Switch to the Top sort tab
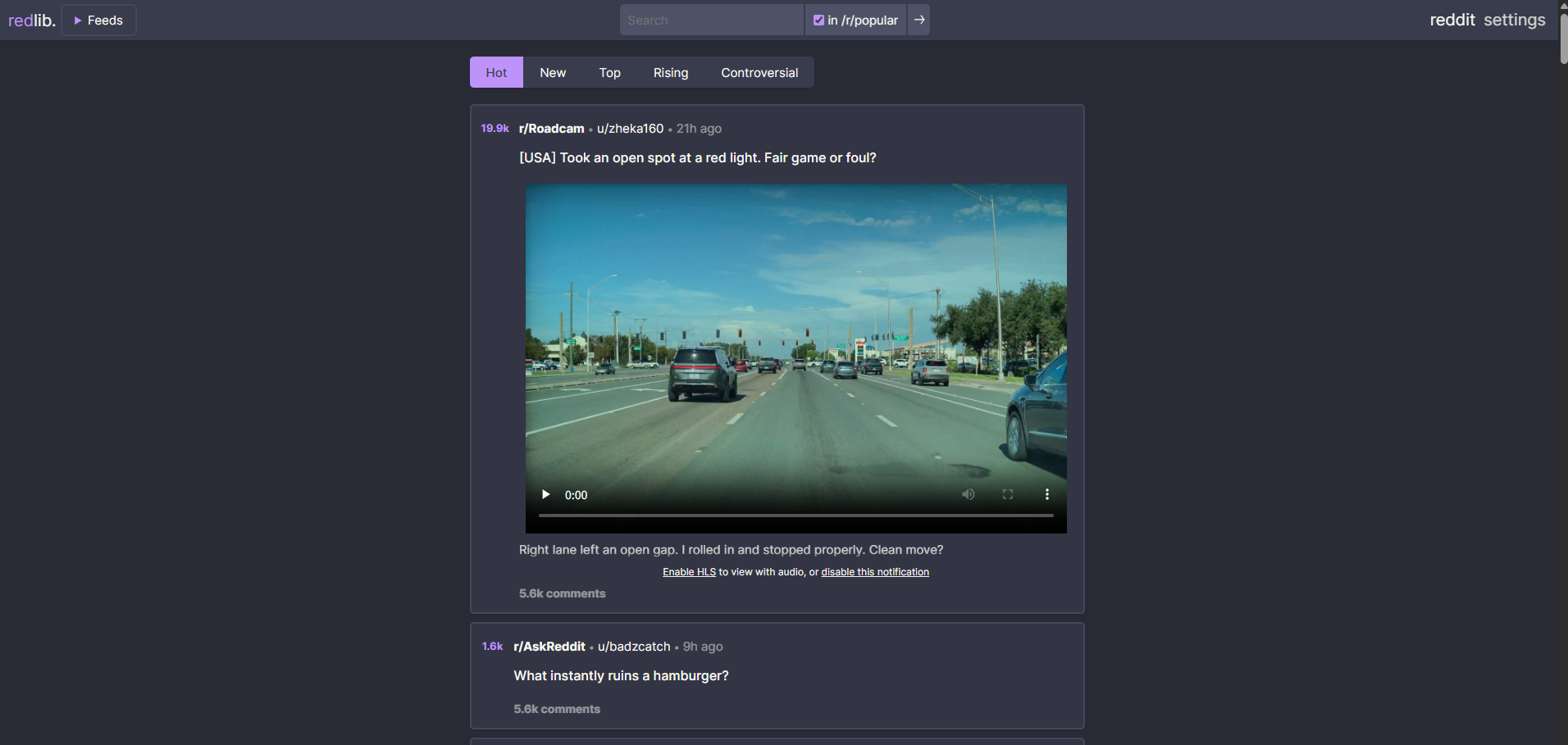Viewport: 1568px width, 745px height. [x=609, y=72]
